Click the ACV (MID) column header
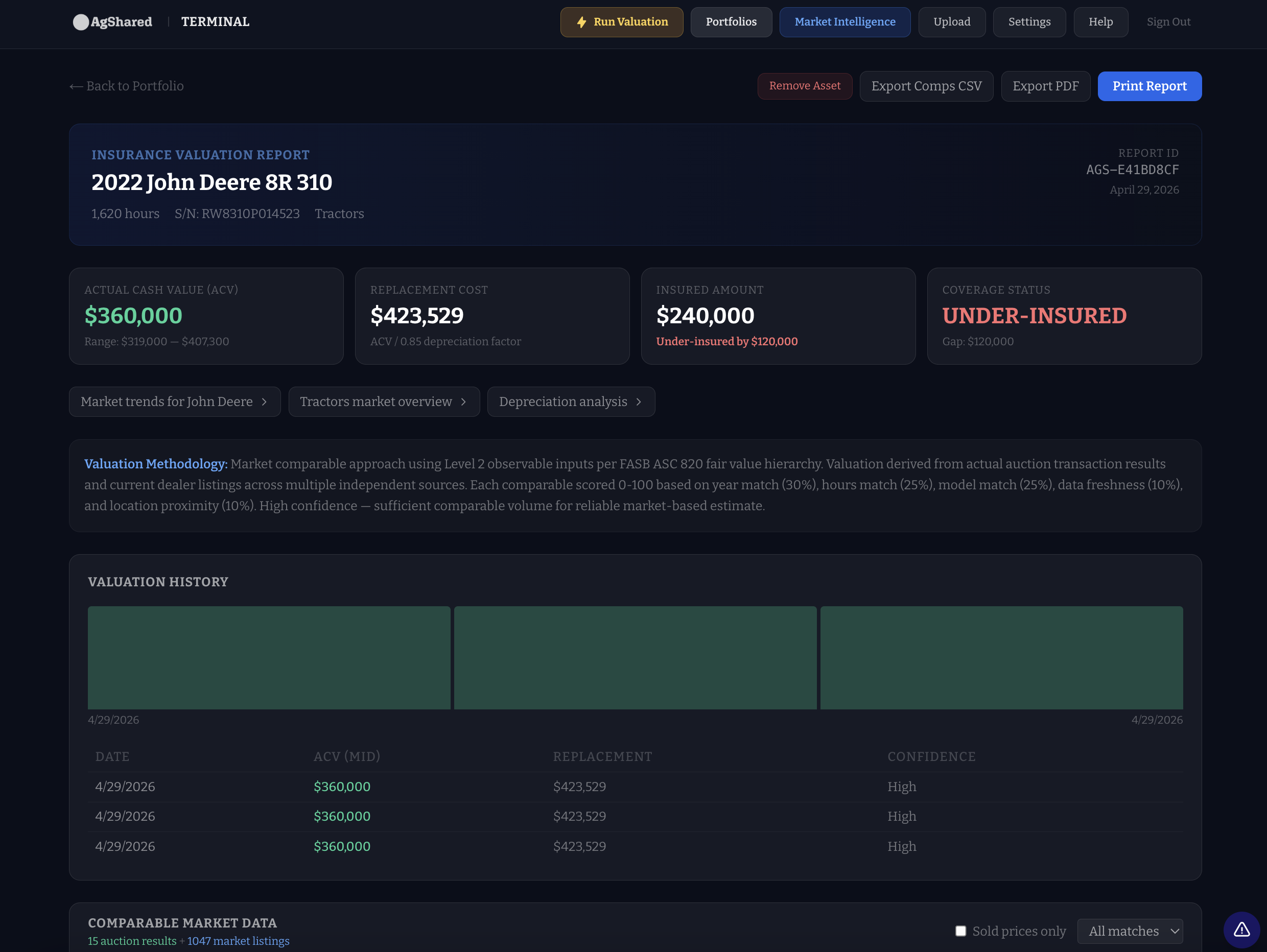1267x952 pixels. coord(347,757)
